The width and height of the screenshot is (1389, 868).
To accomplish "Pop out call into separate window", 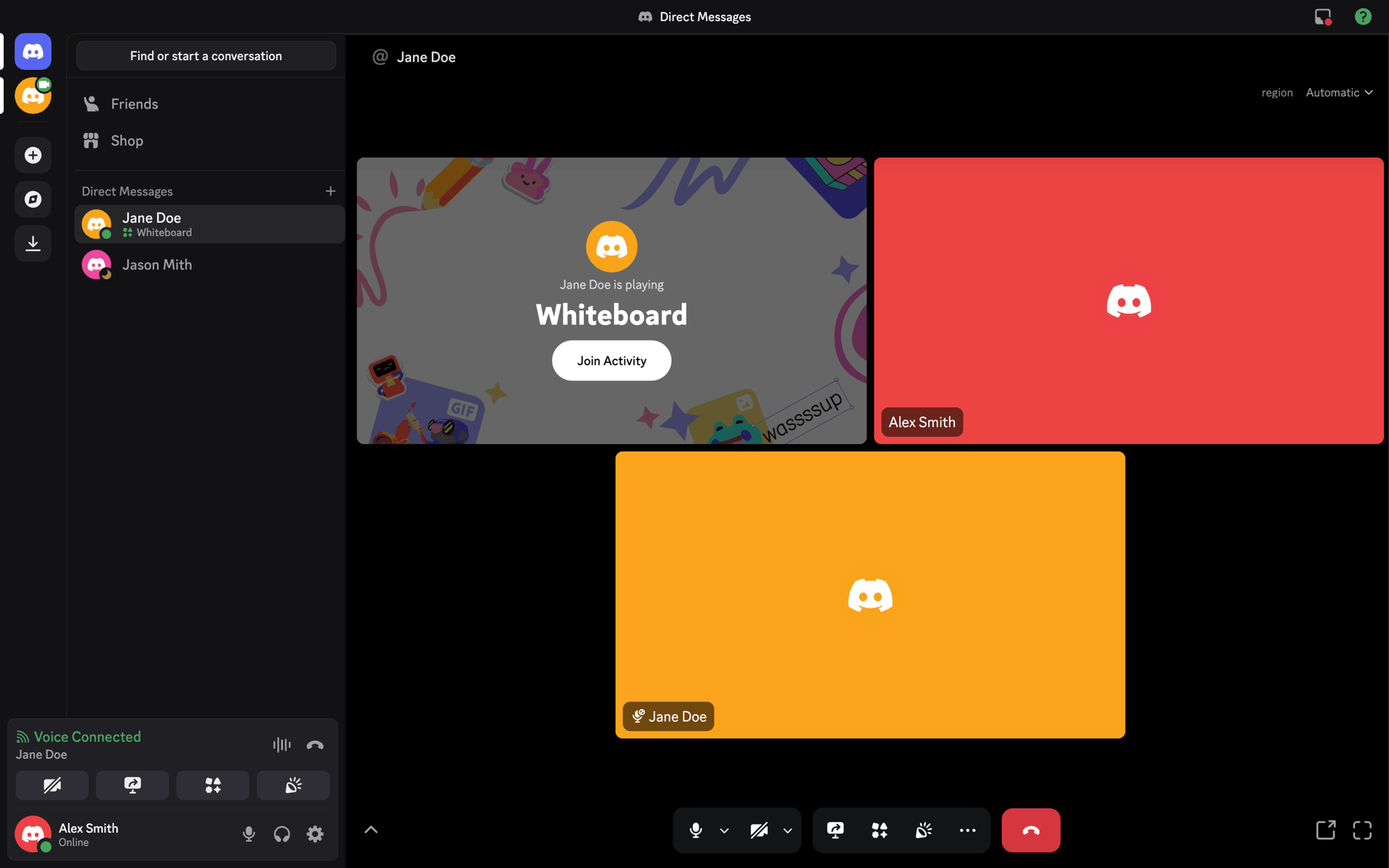I will click(x=1325, y=830).
